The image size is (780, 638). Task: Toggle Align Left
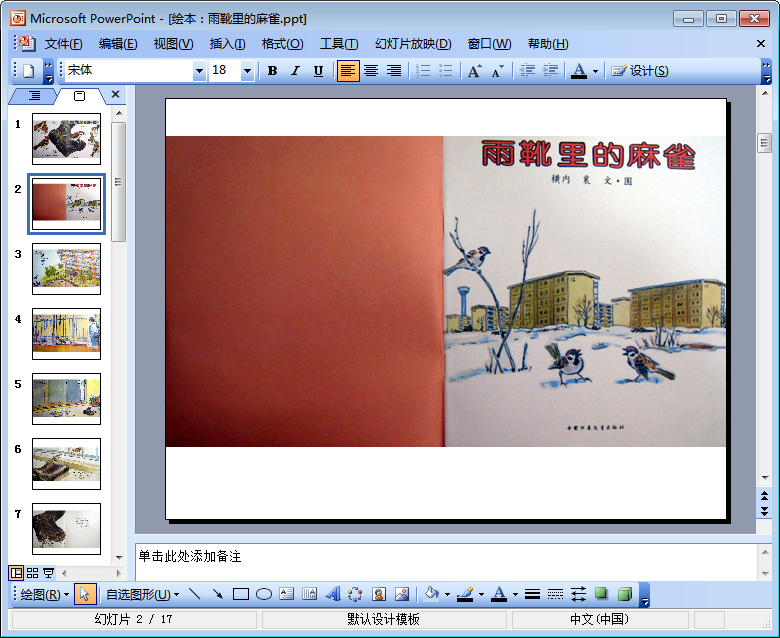tap(348, 71)
